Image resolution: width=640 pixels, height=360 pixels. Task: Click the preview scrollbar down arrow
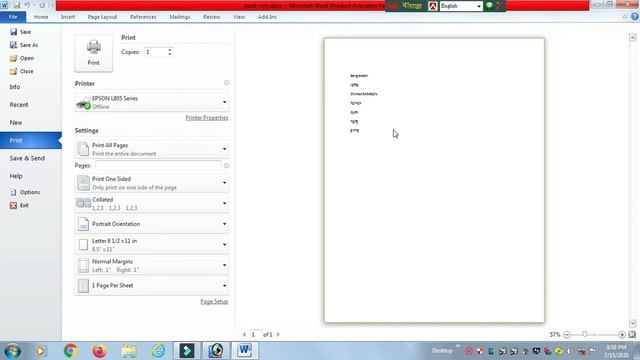click(x=632, y=324)
